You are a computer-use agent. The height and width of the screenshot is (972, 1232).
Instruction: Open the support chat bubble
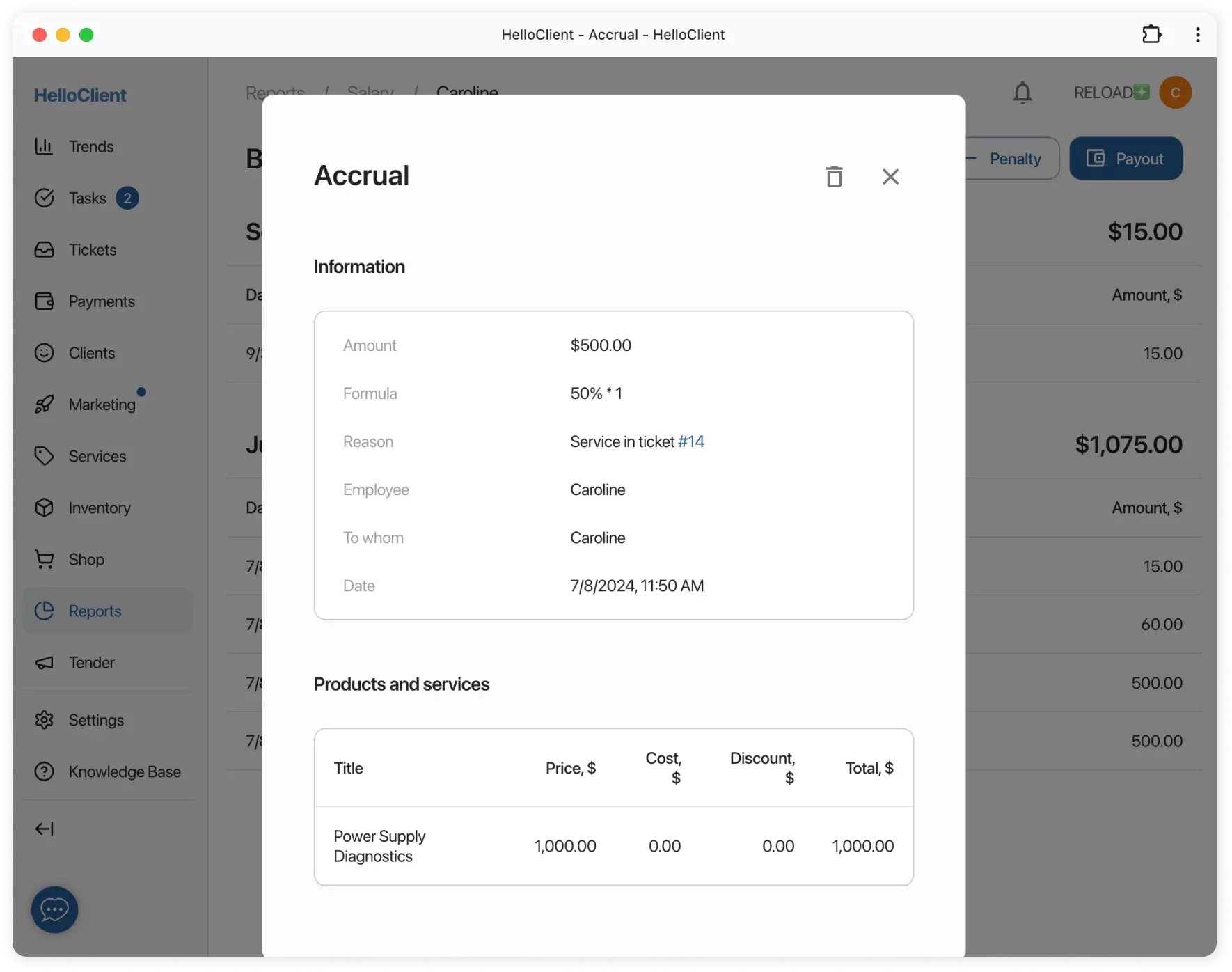(54, 909)
